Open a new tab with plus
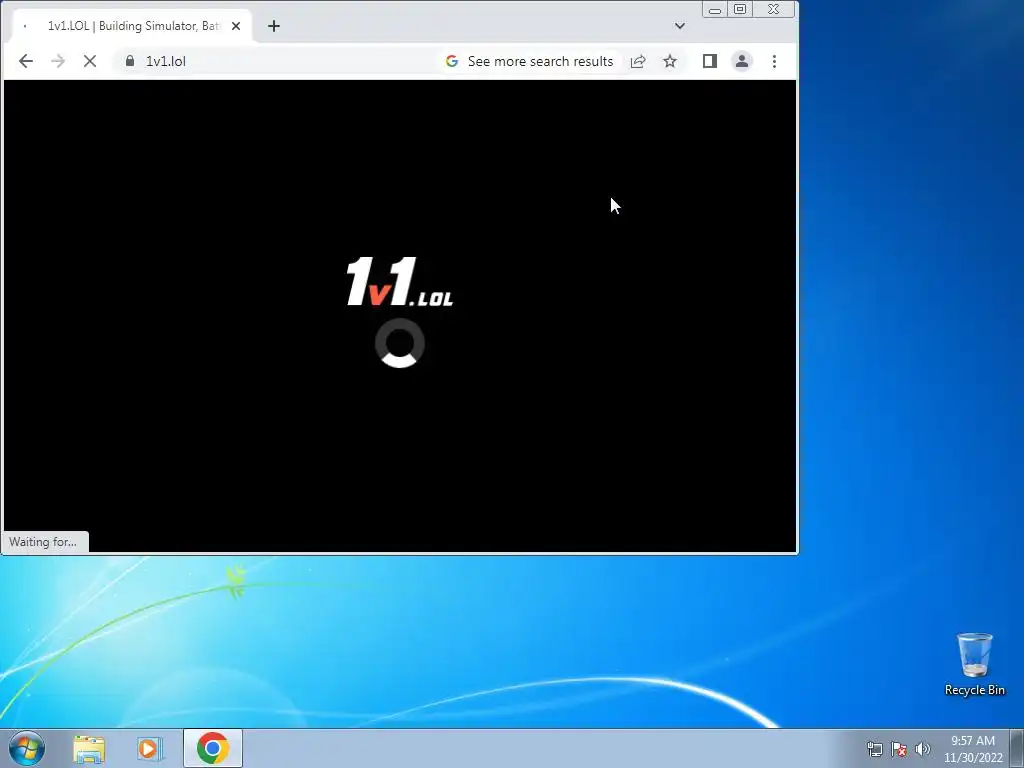 (274, 26)
